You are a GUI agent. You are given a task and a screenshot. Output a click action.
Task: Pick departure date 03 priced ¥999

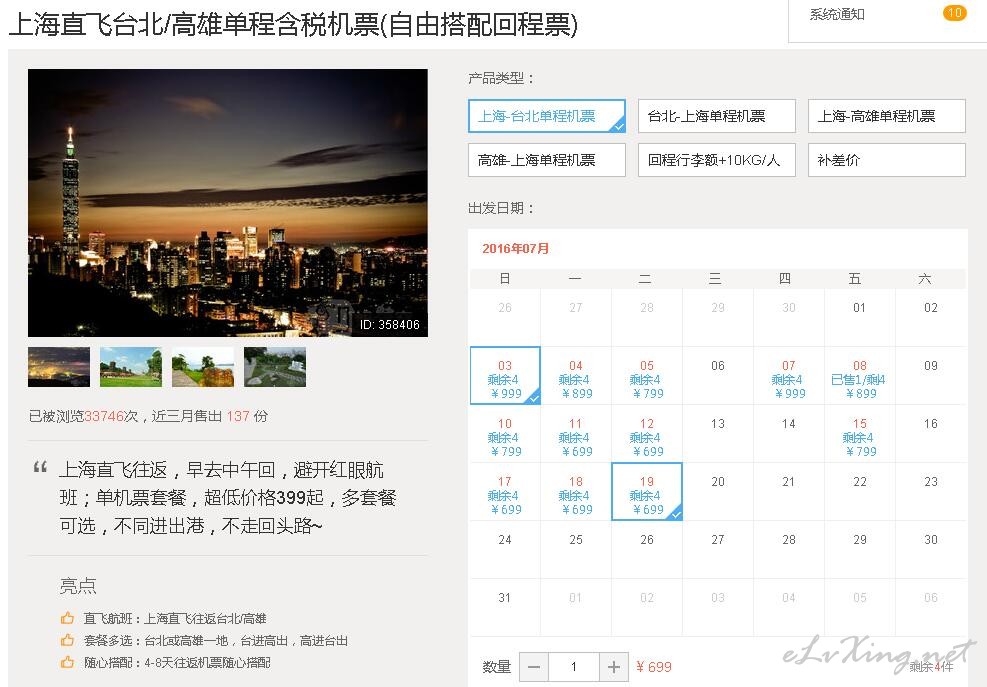505,375
